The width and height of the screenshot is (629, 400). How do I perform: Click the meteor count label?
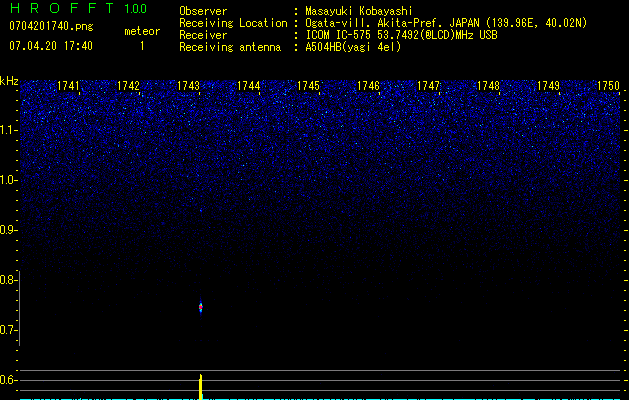click(x=141, y=31)
